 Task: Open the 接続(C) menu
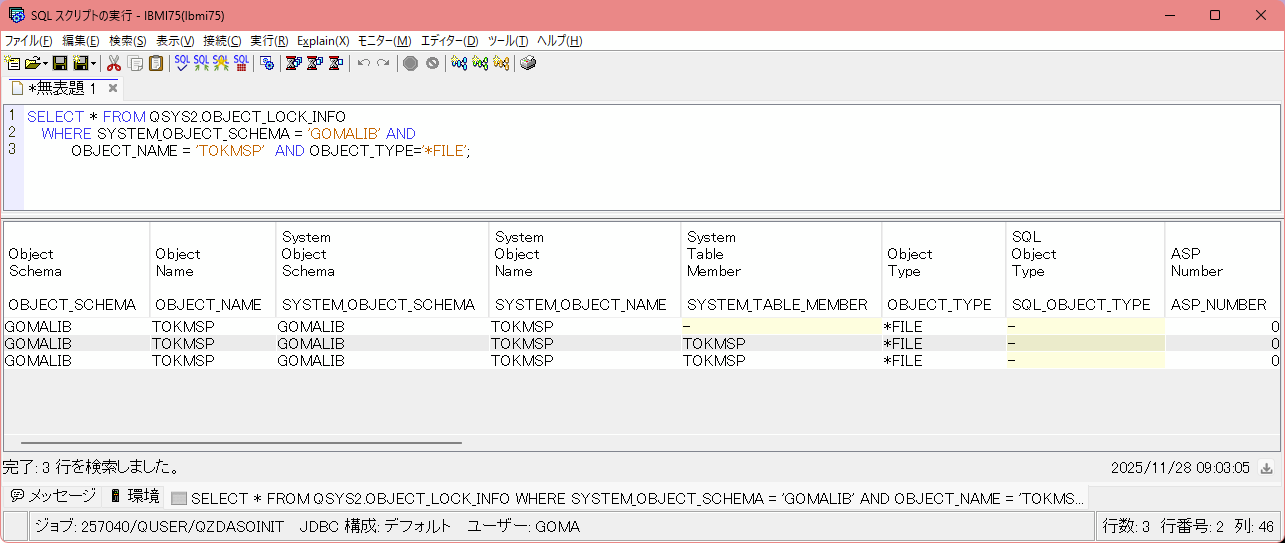(222, 41)
